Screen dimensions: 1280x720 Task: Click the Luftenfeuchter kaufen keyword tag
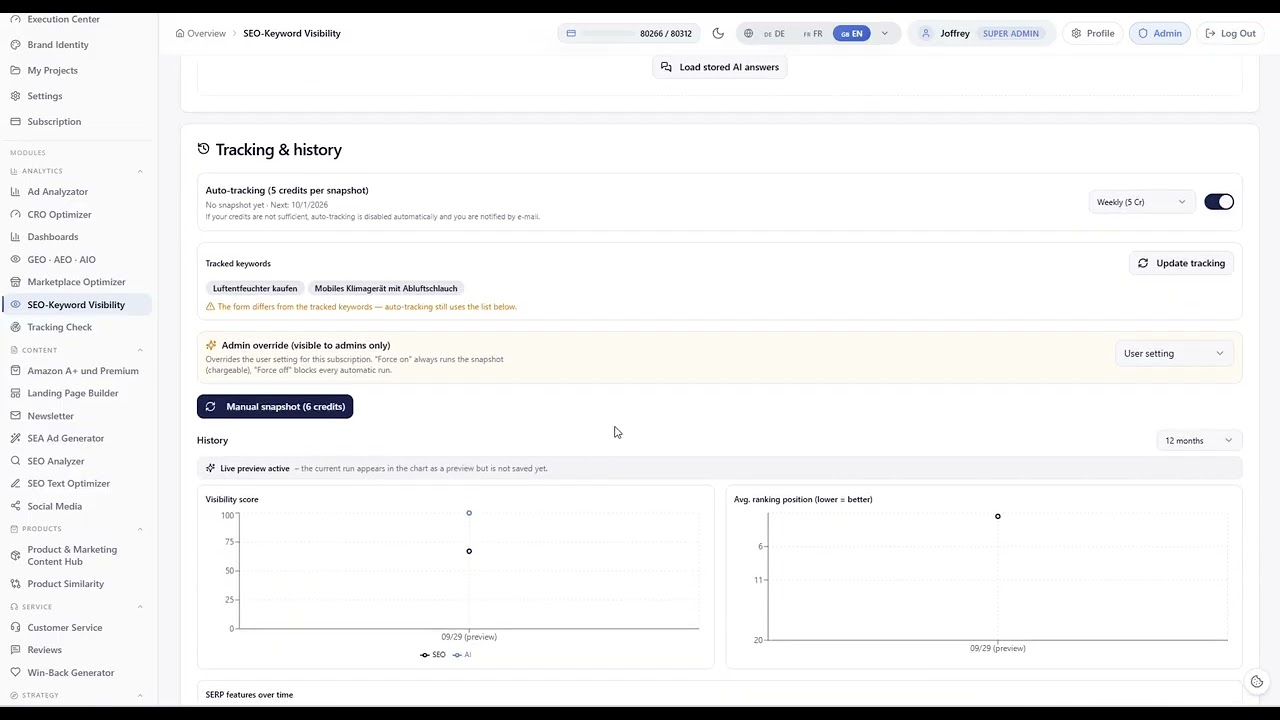click(x=255, y=289)
